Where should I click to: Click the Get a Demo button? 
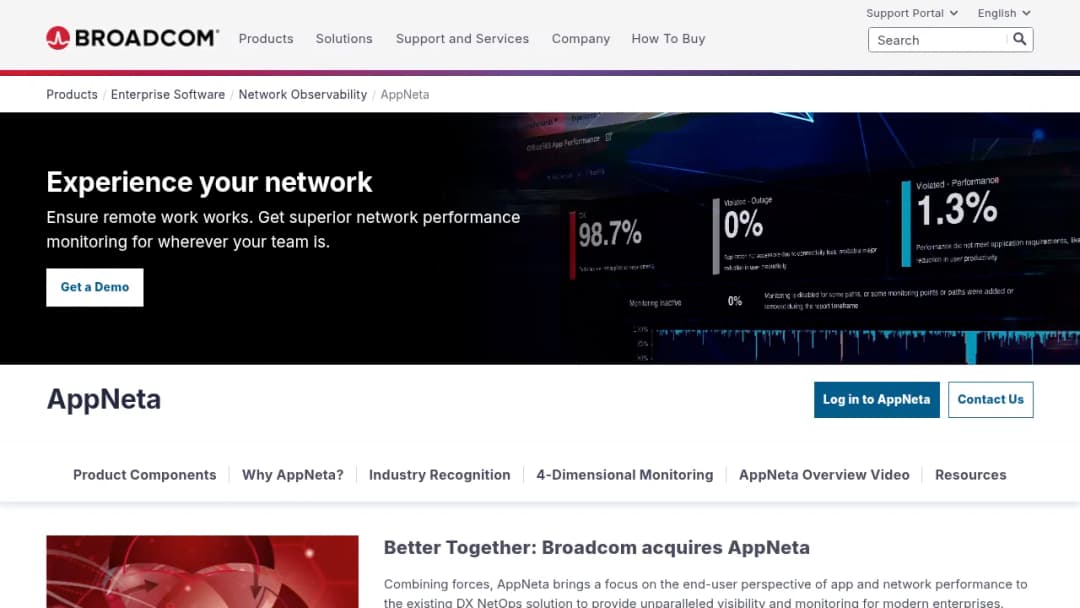pyautogui.click(x=95, y=287)
